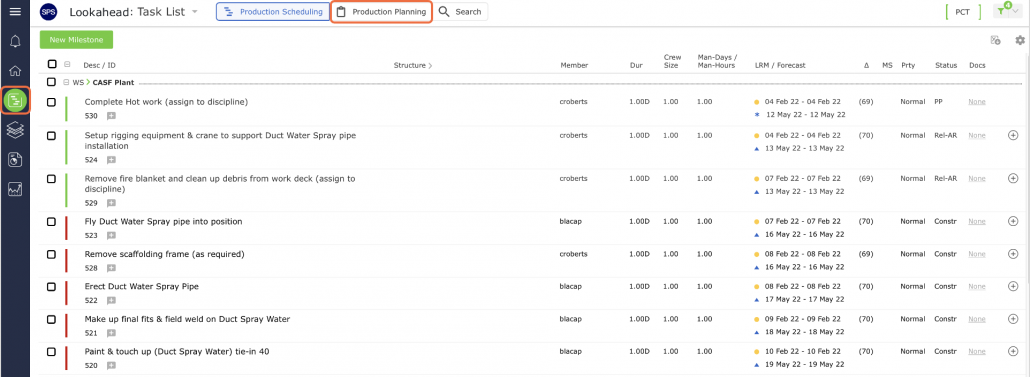Open the hamburger main menu
Screen dimensions: 1030x377
pos(15,11)
